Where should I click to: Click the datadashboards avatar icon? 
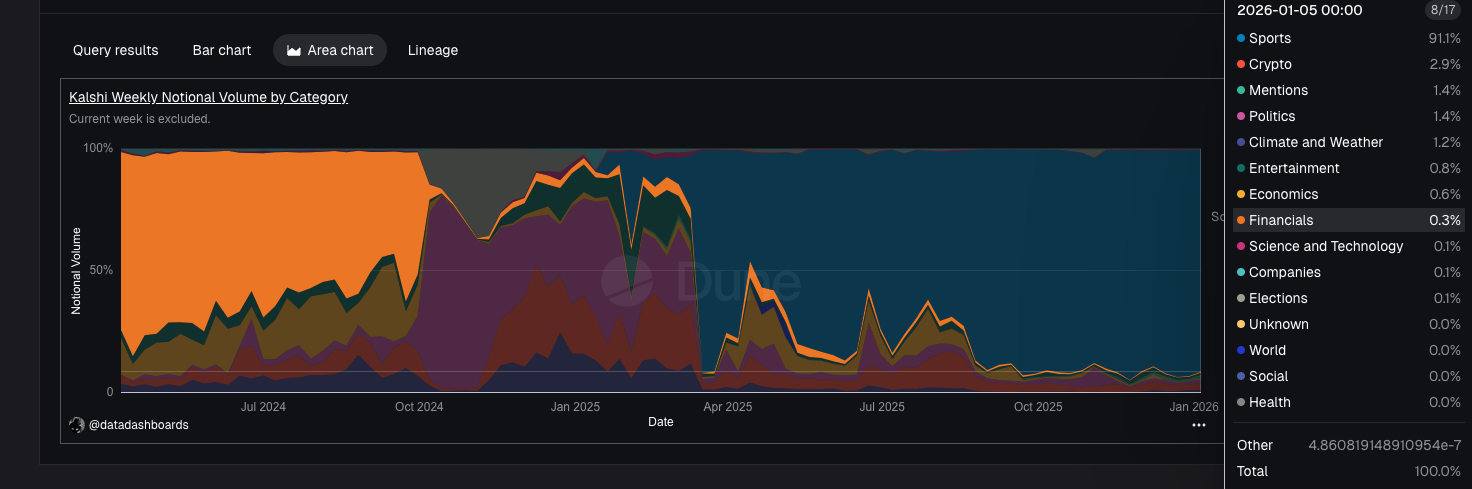[x=76, y=425]
